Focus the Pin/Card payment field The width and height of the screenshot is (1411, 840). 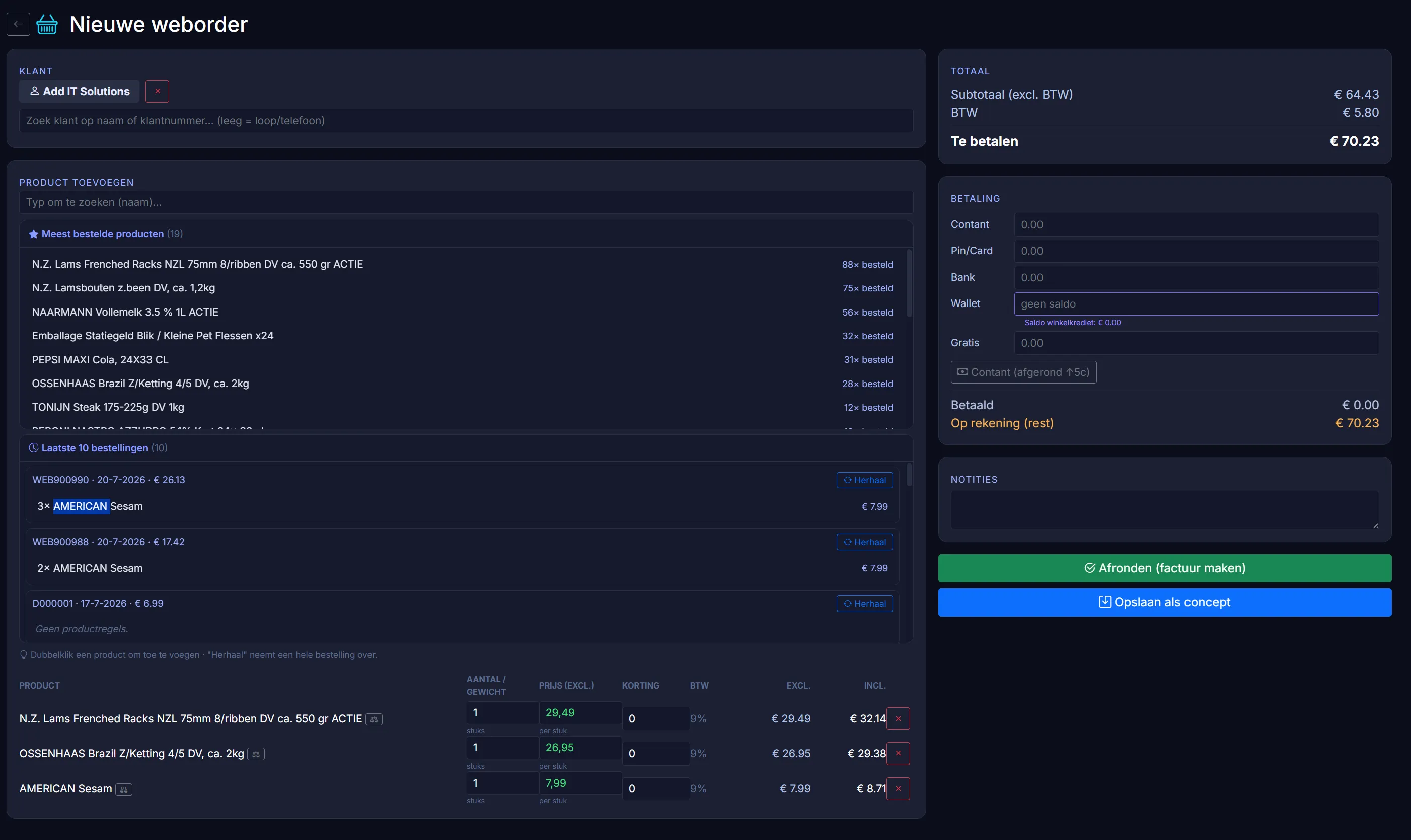point(1197,251)
